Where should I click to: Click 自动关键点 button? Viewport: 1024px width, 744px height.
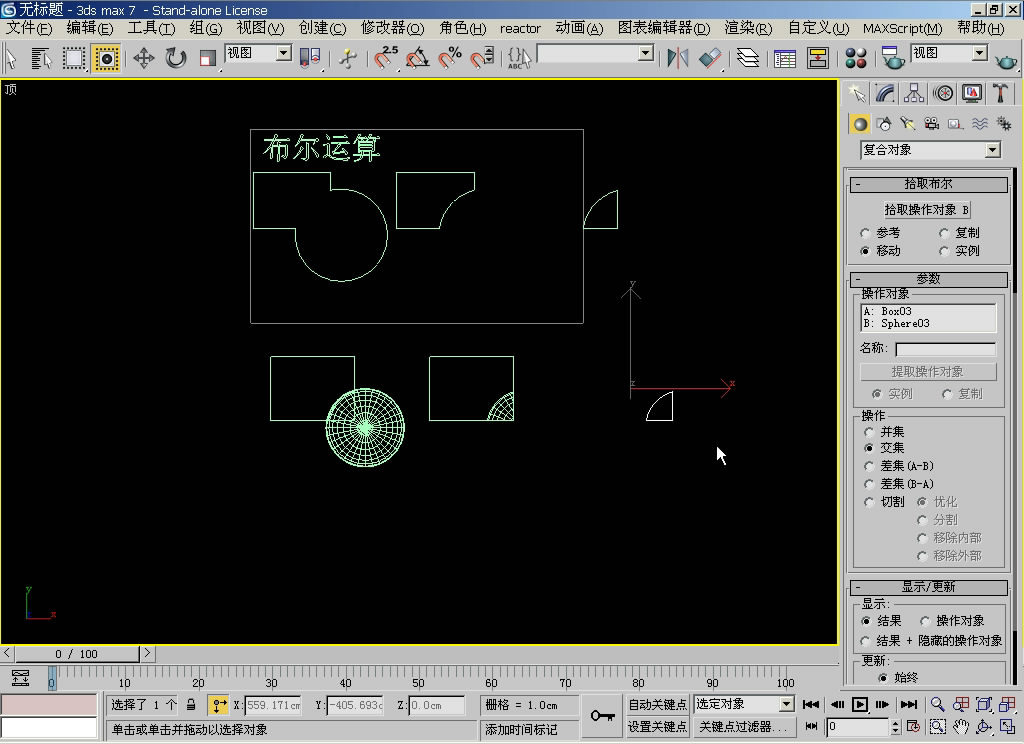pos(657,704)
